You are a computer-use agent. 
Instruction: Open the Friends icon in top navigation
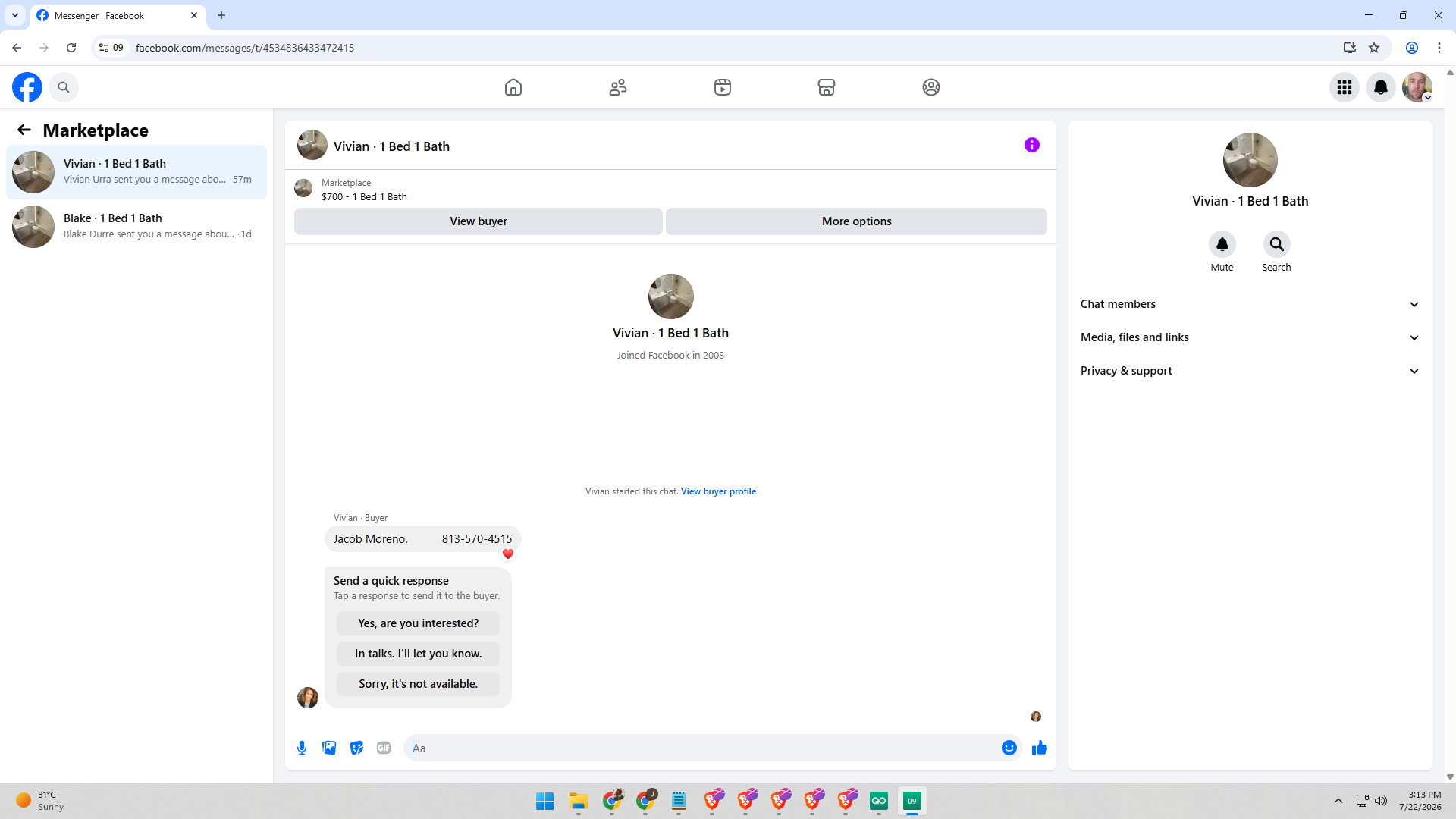click(618, 87)
